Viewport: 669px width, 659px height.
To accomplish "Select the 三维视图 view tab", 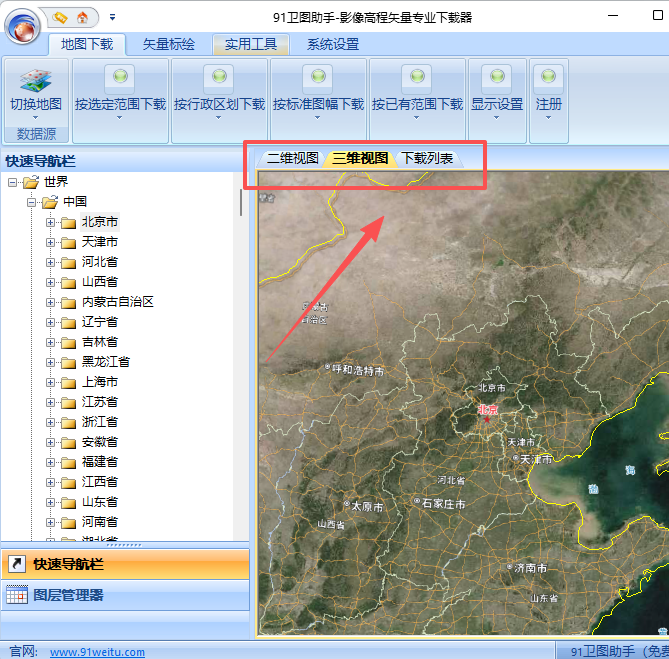I will pyautogui.click(x=360, y=159).
